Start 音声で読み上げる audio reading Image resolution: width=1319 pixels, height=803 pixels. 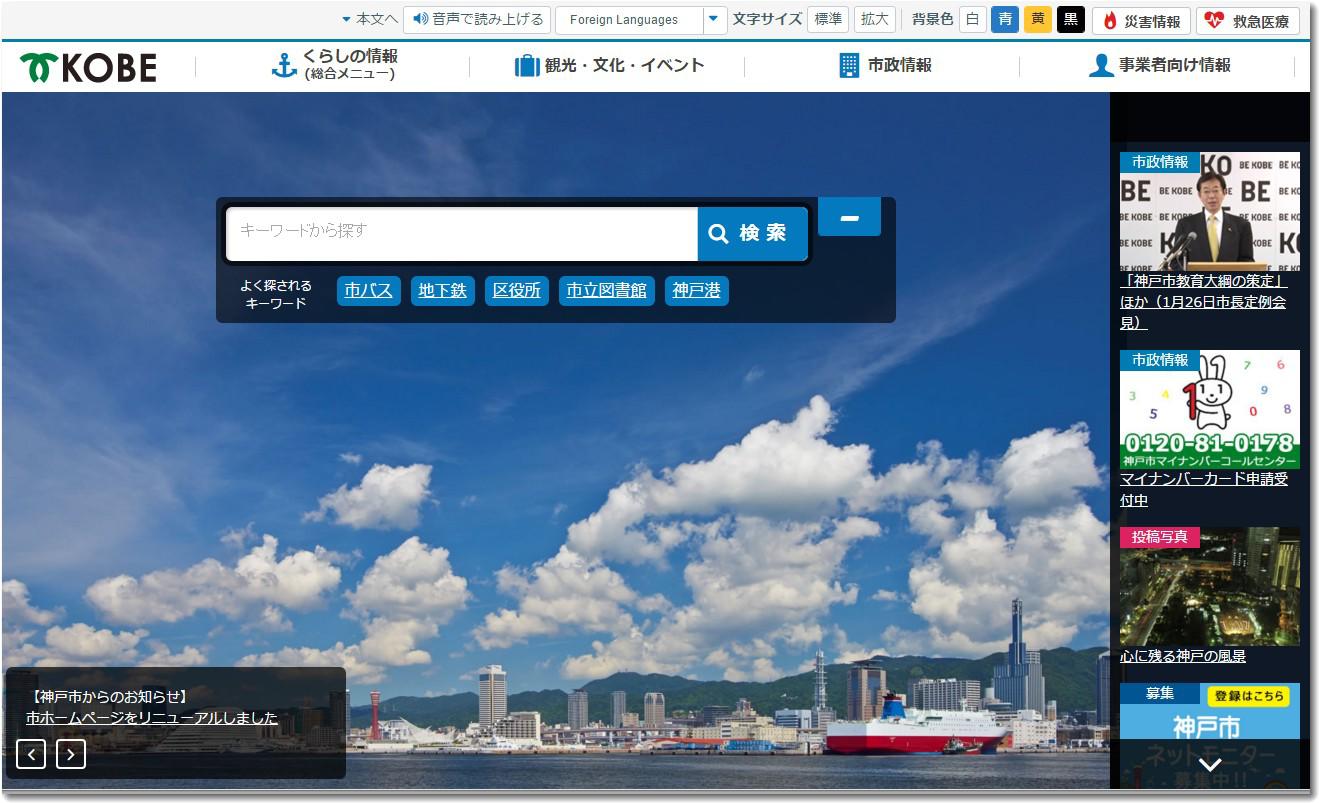[x=477, y=19]
